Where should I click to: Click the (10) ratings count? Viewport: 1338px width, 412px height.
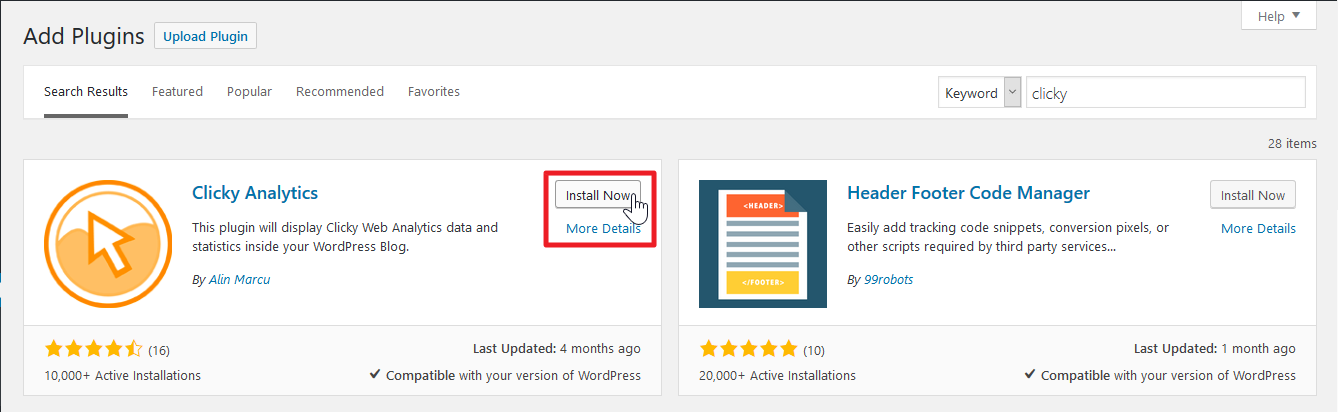(814, 350)
